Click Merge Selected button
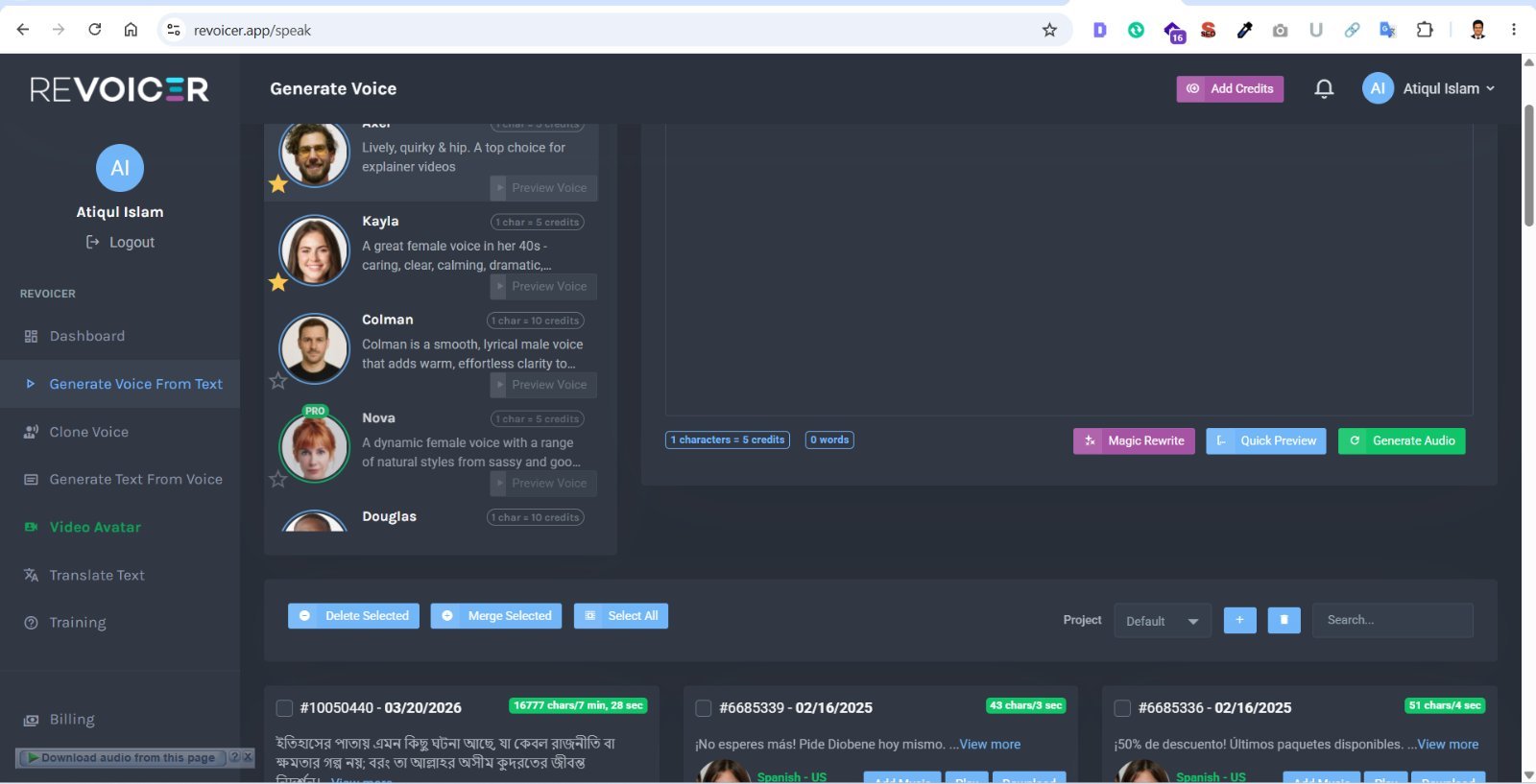The width and height of the screenshot is (1536, 784). 496,616
